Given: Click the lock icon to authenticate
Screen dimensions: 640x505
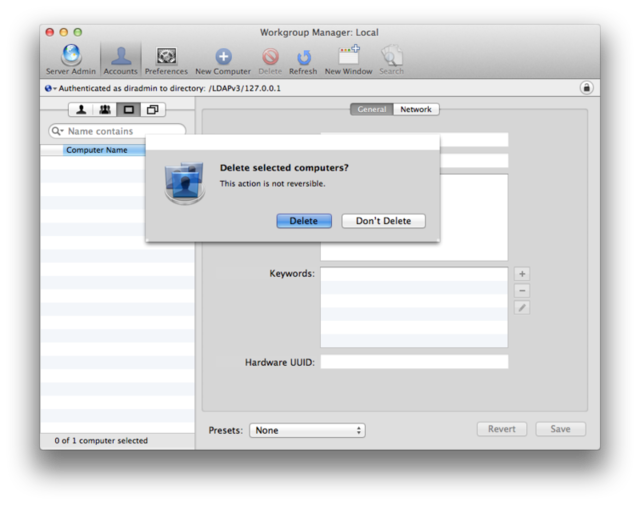Looking at the screenshot, I should tap(587, 88).
